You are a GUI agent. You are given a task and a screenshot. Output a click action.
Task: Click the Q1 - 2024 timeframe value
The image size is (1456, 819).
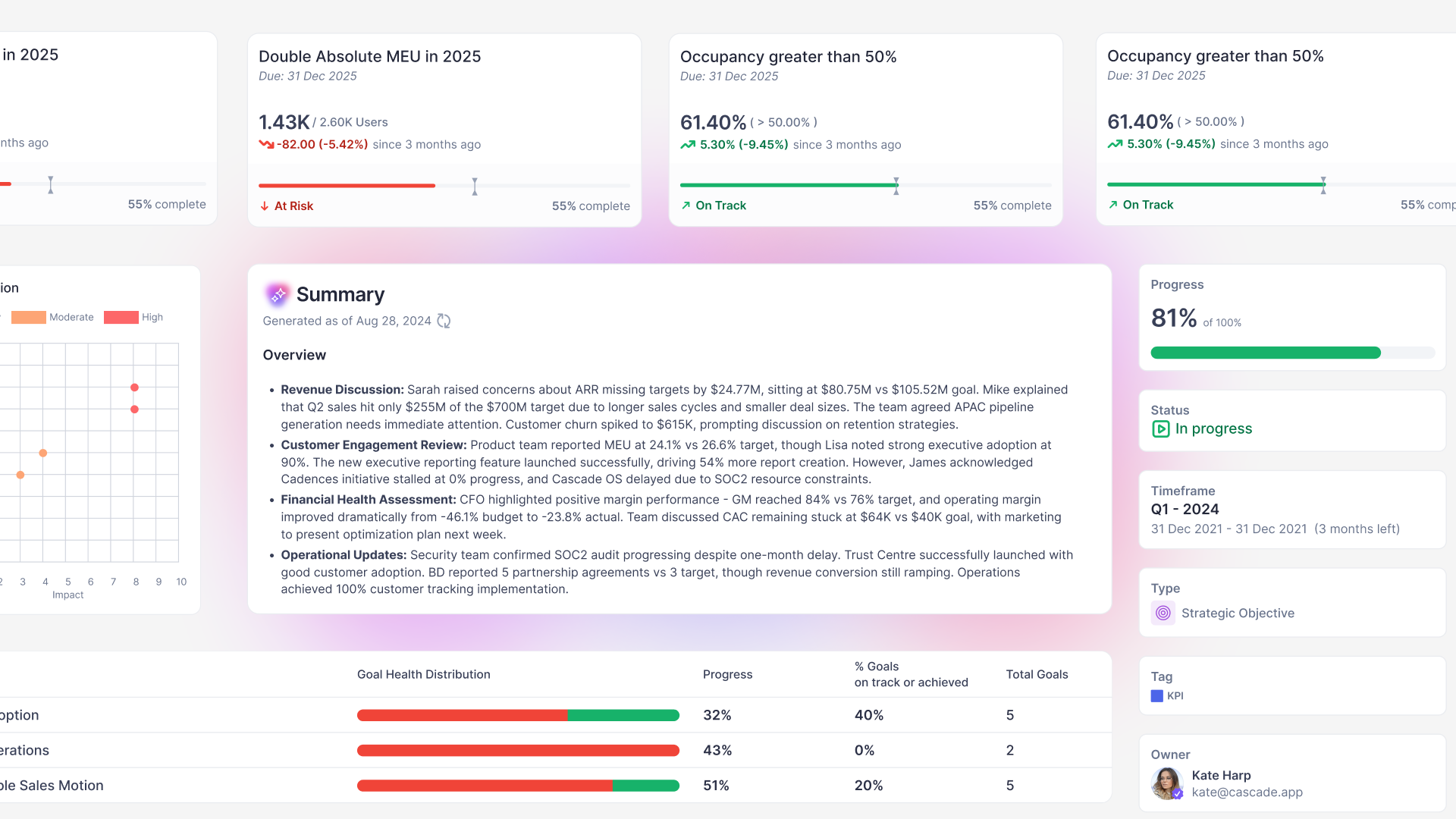[x=1185, y=510]
